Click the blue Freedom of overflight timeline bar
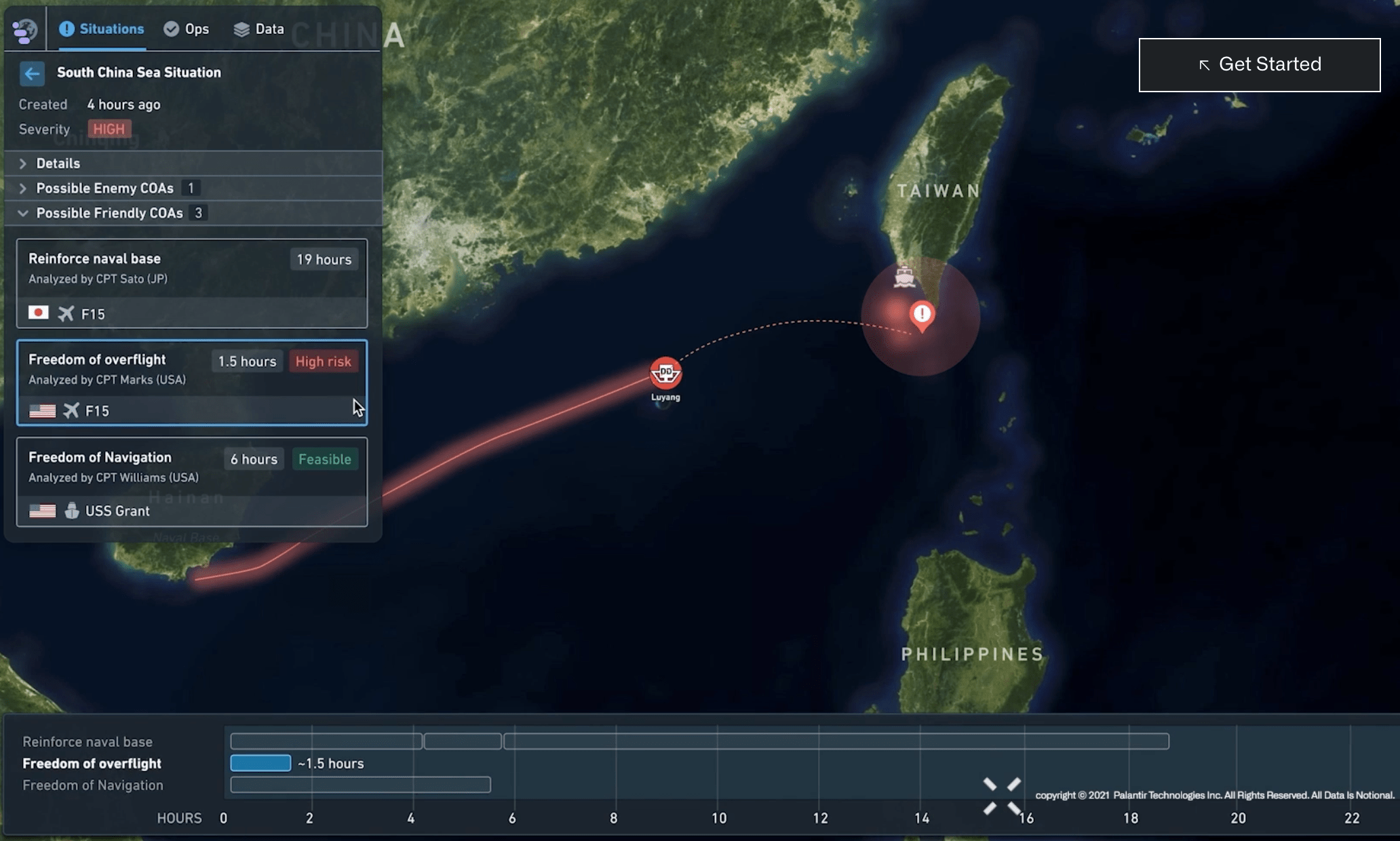Image resolution: width=1400 pixels, height=841 pixels. click(260, 763)
